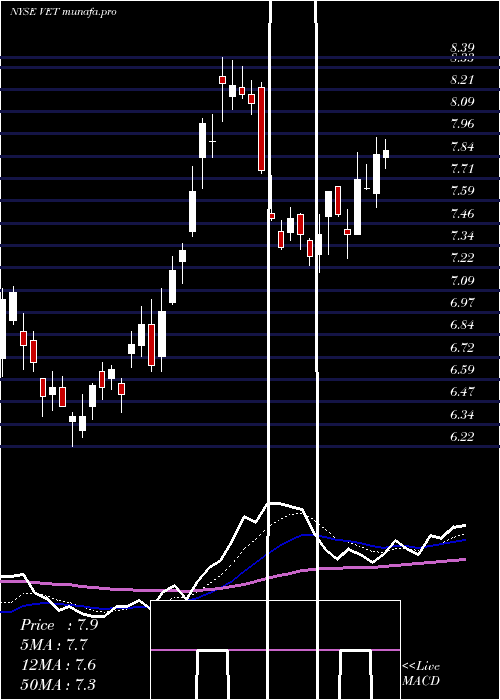
Task: Select the 6.22 price axis label
Action: point(462,437)
